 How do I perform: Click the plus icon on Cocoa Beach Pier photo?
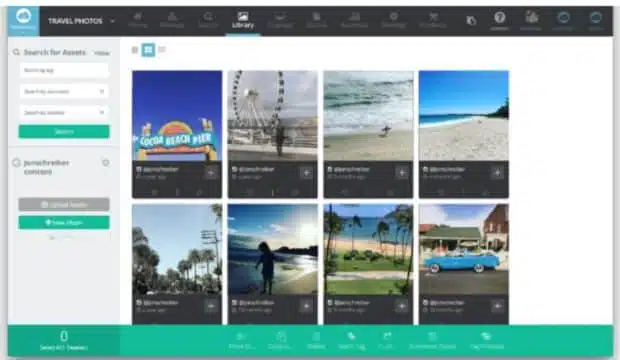pos(211,173)
